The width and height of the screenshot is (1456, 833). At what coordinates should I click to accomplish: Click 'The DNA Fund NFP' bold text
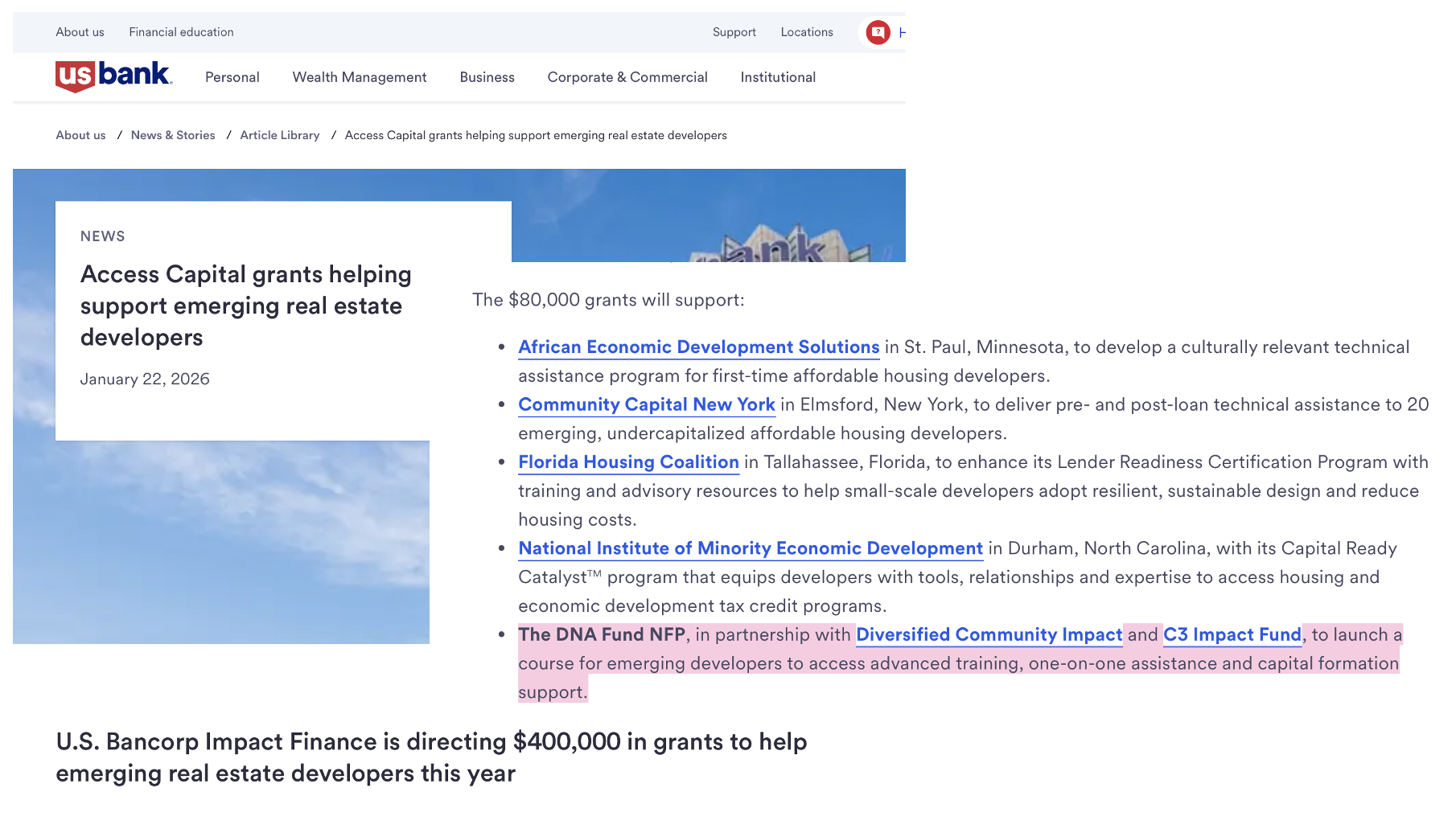(602, 634)
